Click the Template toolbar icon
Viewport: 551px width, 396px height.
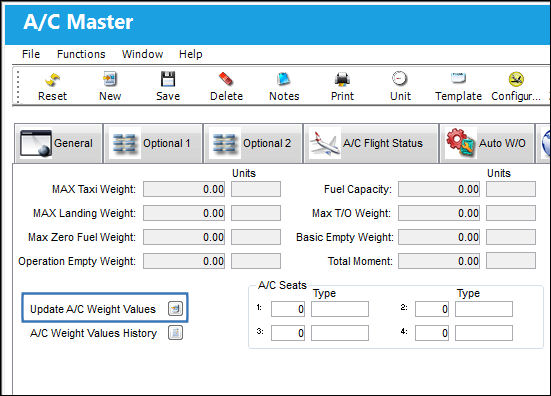pyautogui.click(x=458, y=78)
